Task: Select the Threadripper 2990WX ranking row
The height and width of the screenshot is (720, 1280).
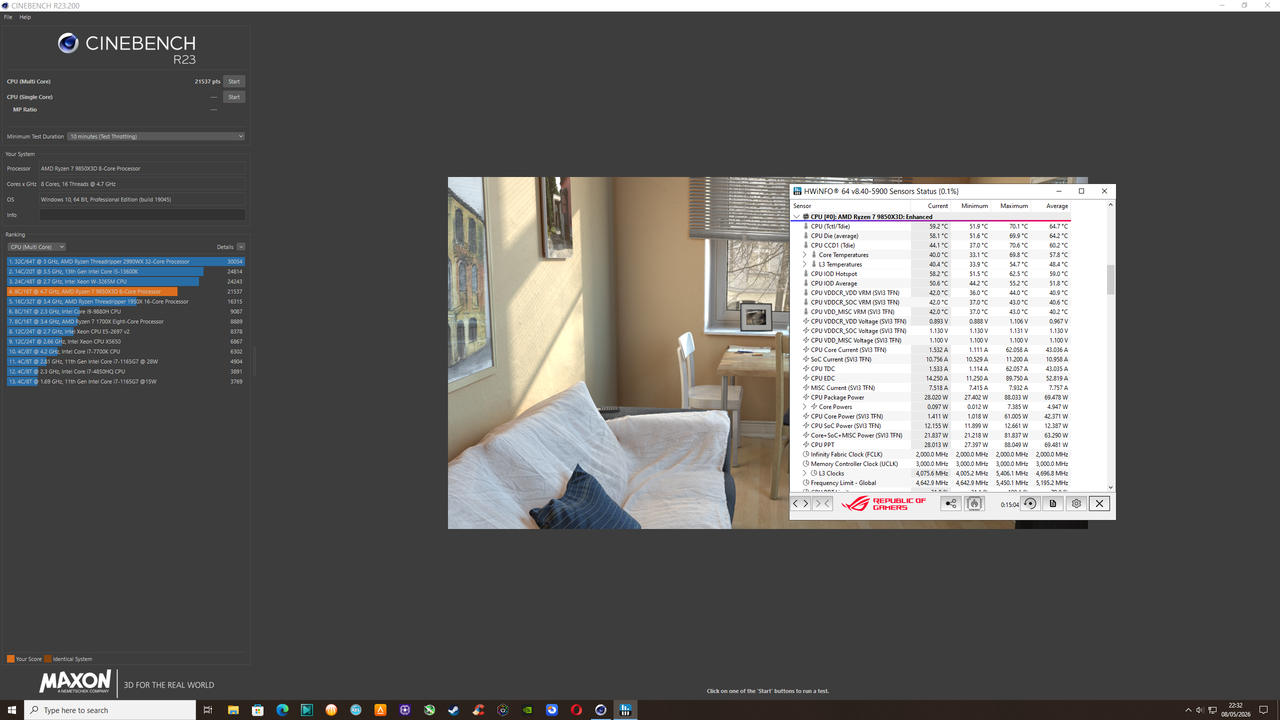Action: tap(125, 261)
